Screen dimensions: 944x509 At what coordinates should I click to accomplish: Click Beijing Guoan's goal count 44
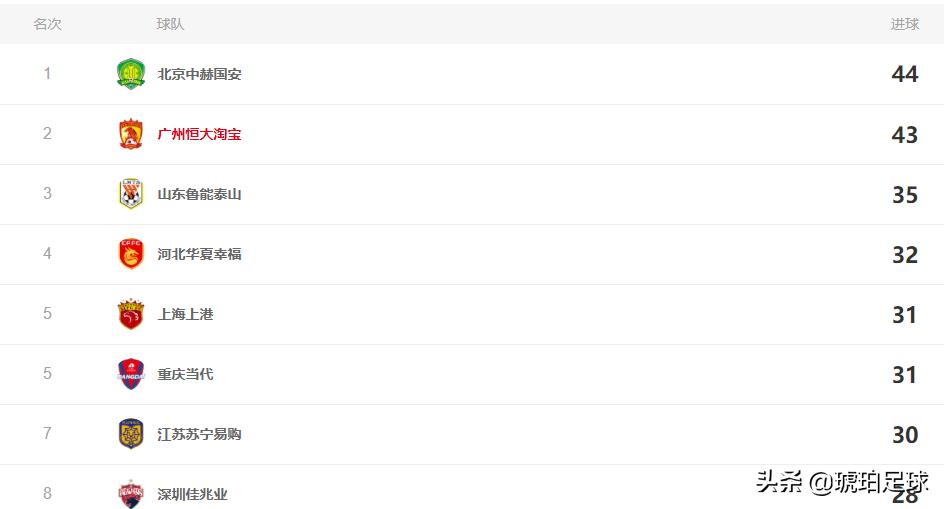[x=904, y=74]
